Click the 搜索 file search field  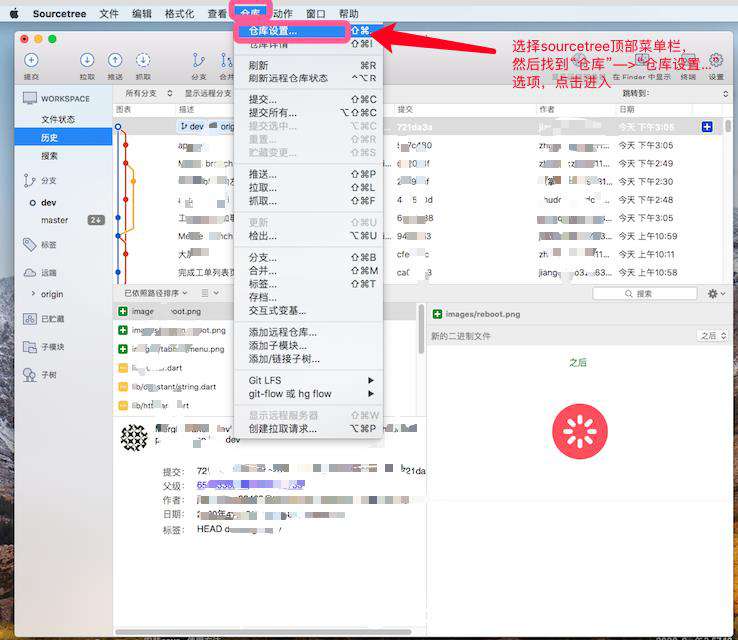(645, 294)
